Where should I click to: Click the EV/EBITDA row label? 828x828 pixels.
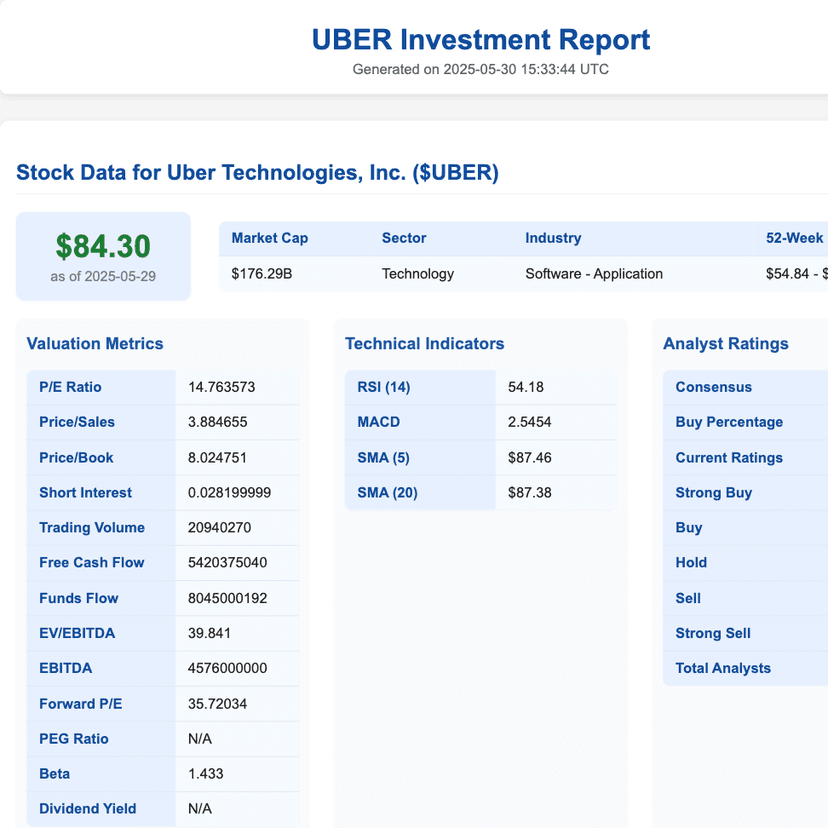pos(78,633)
